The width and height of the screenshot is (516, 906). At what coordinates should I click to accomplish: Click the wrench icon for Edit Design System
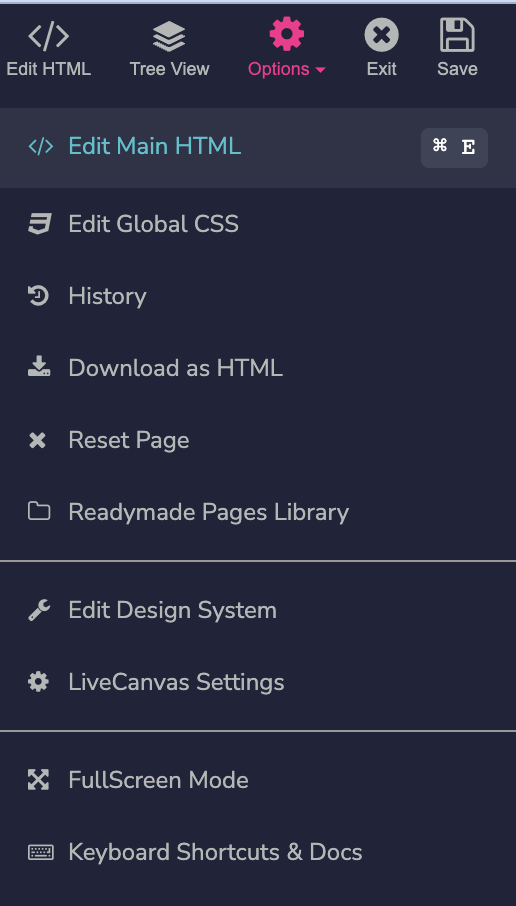39,610
